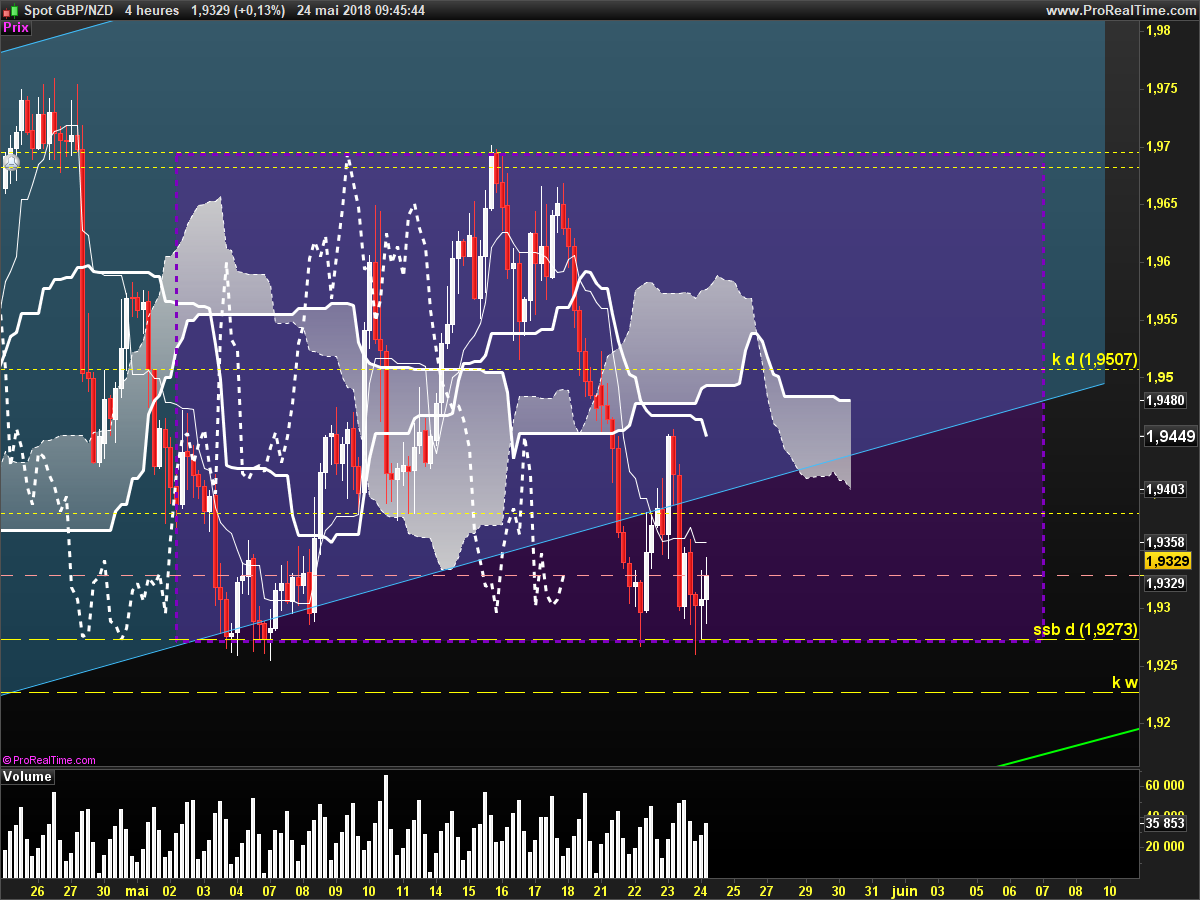
Task: Click the bell alert icon on chart
Action: [10, 162]
